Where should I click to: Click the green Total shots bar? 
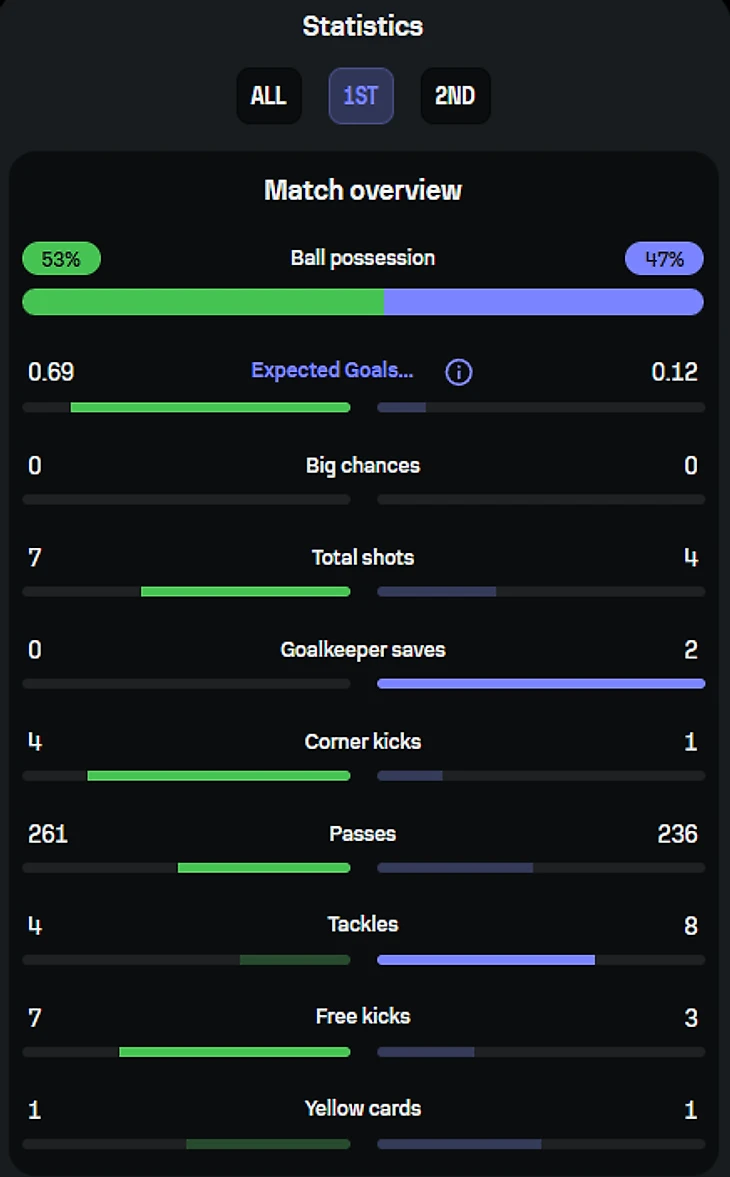click(245, 592)
